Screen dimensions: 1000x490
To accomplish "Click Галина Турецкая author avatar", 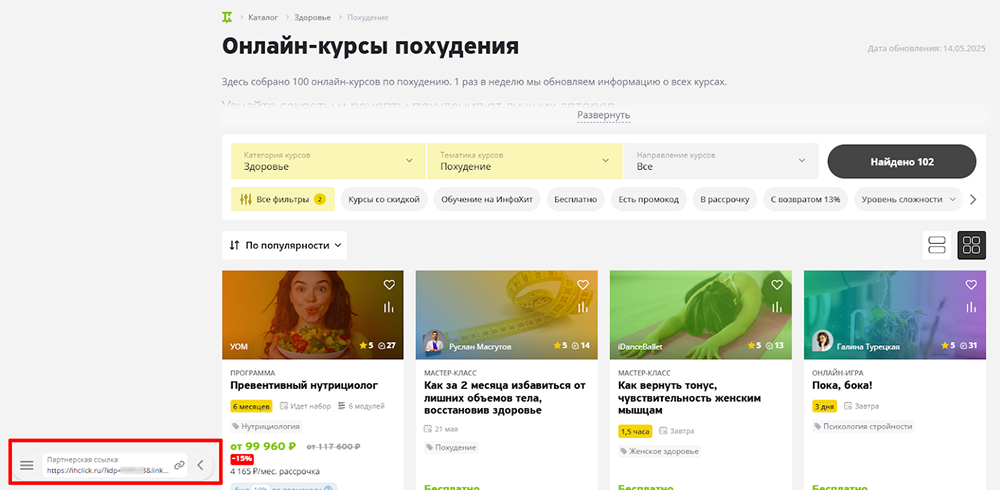I will [x=823, y=341].
